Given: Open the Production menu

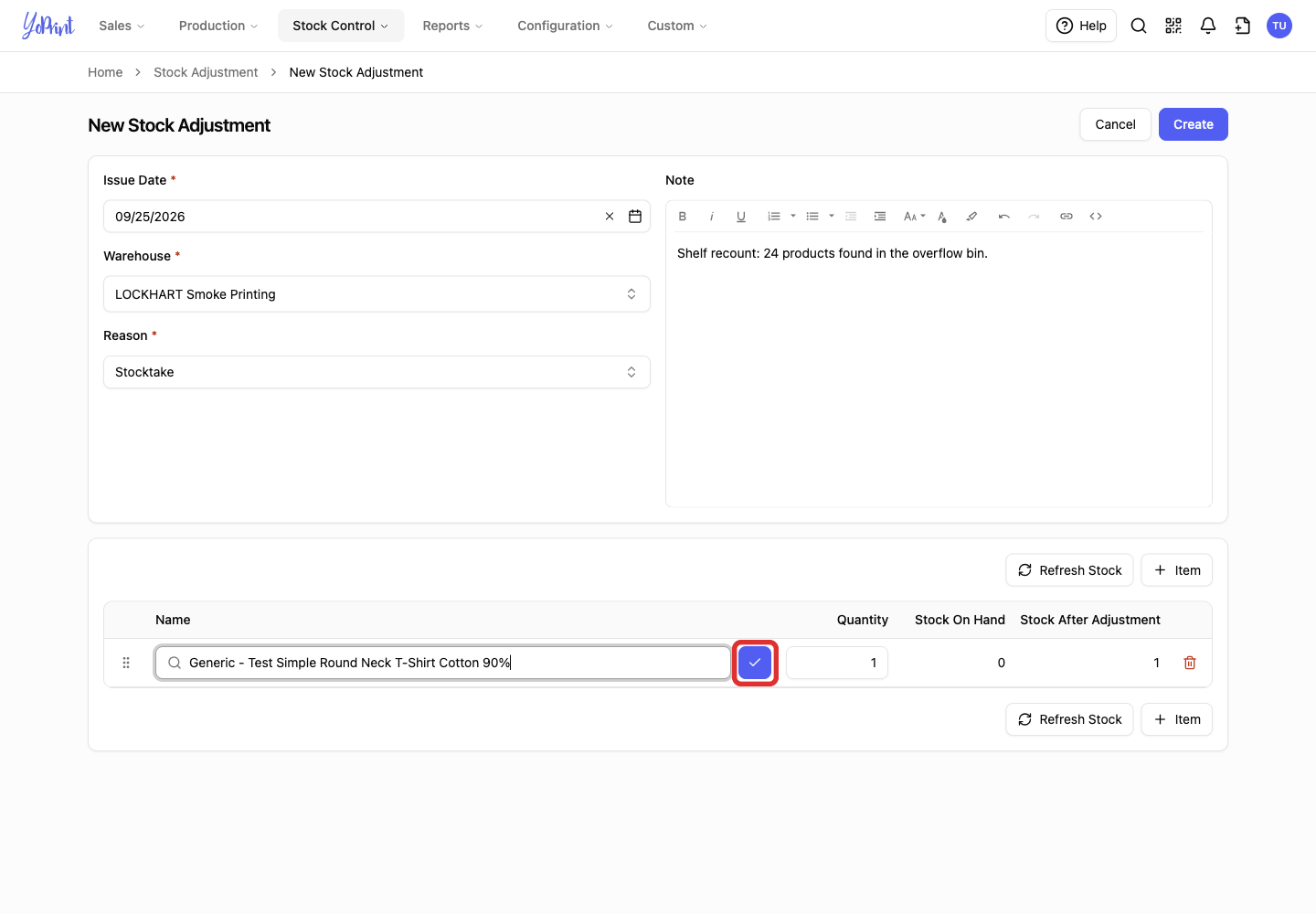Looking at the screenshot, I should pos(218,26).
